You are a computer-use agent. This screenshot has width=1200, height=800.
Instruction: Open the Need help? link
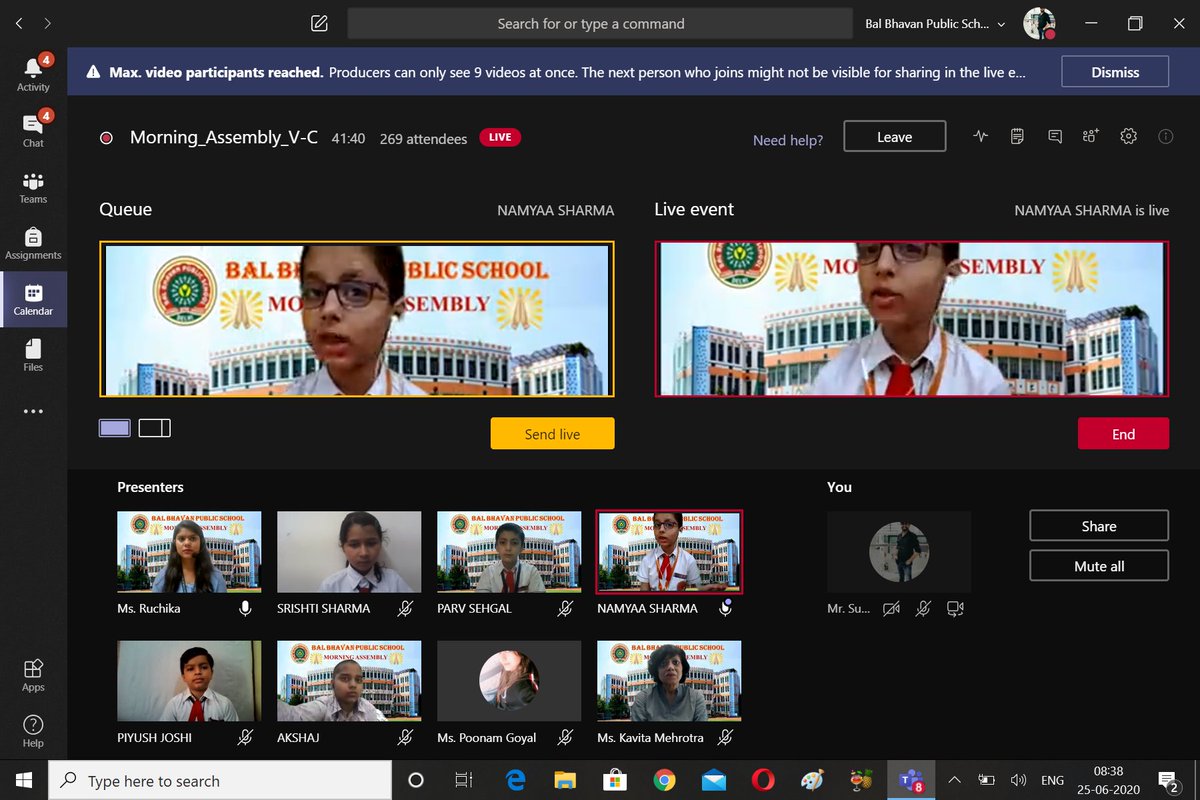pos(788,140)
